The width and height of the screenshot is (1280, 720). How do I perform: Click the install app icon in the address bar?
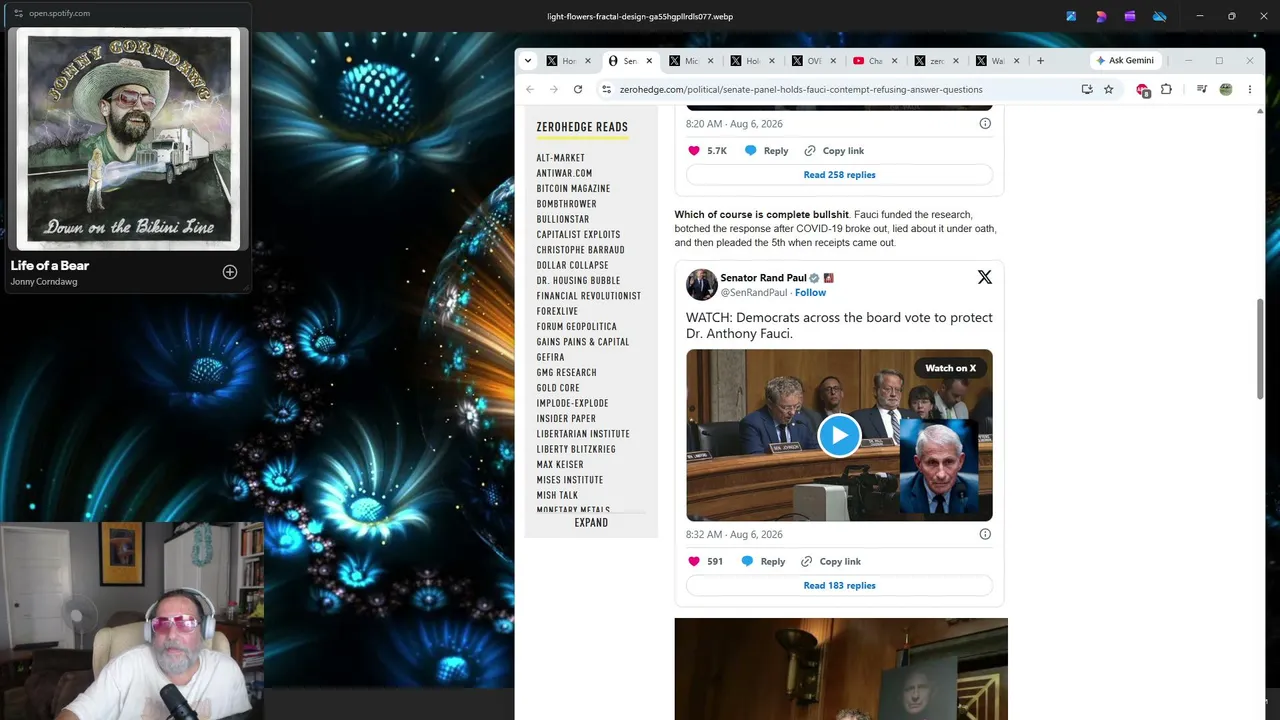pos(1087,89)
